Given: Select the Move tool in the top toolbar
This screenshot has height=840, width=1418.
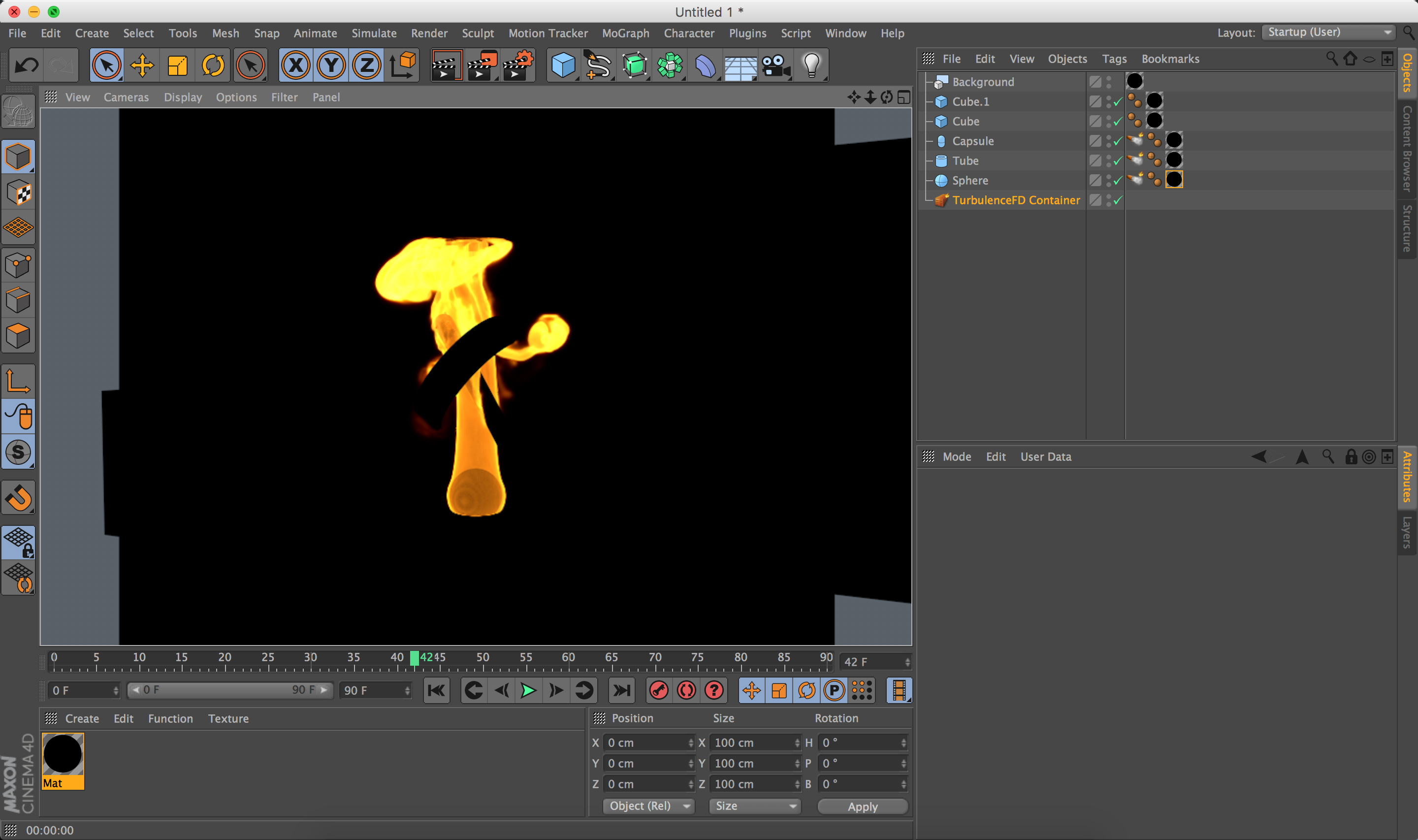Looking at the screenshot, I should [x=142, y=65].
